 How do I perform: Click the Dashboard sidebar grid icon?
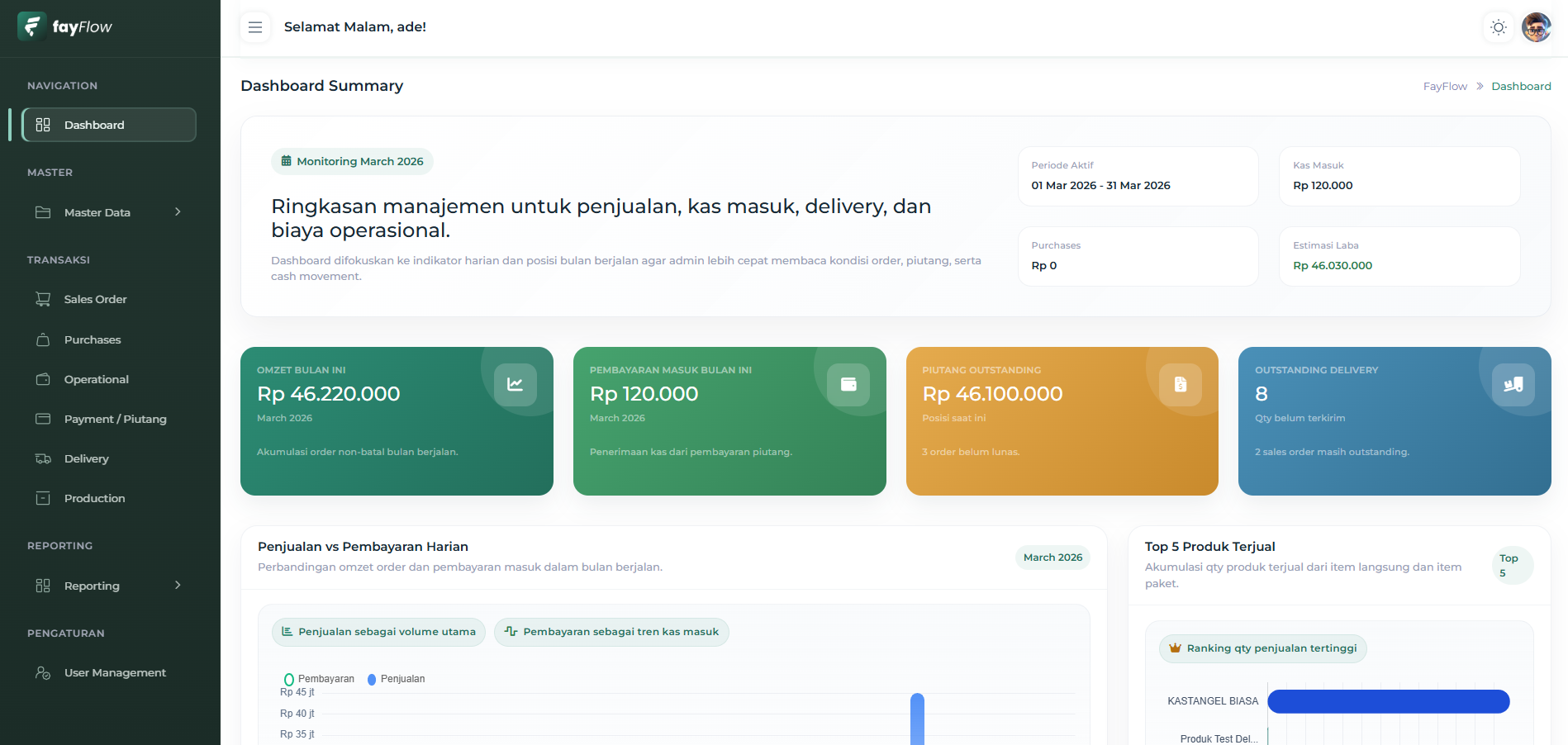tap(43, 125)
